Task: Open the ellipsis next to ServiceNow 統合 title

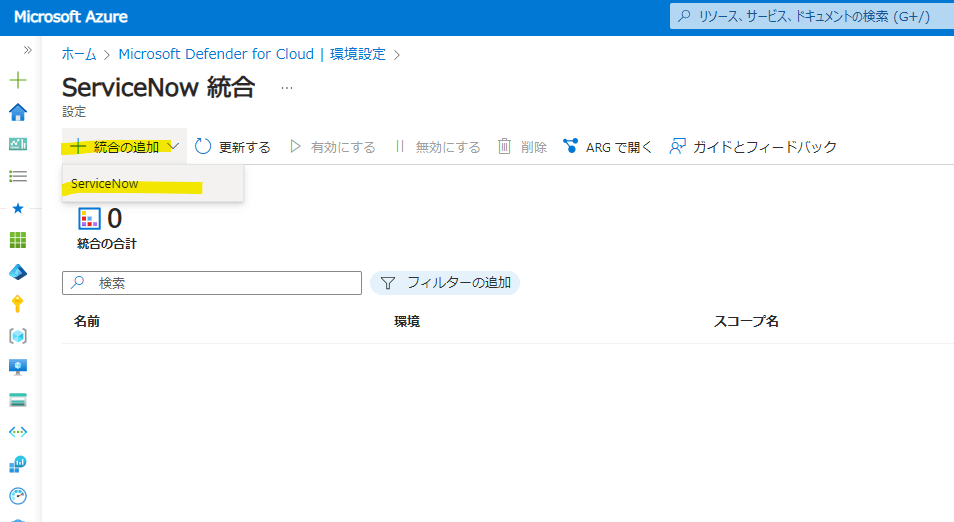Action: (x=287, y=88)
